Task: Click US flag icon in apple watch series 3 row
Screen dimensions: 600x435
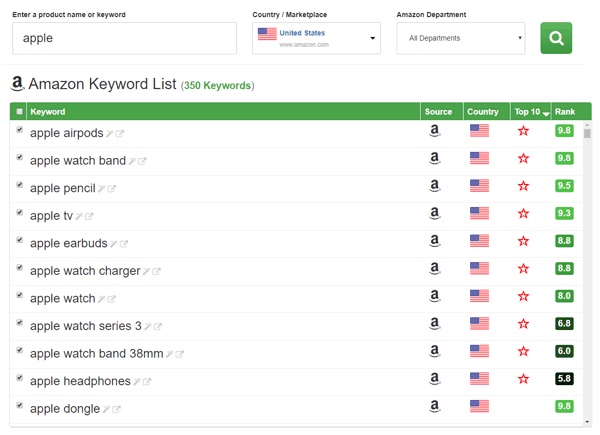Action: tap(479, 323)
